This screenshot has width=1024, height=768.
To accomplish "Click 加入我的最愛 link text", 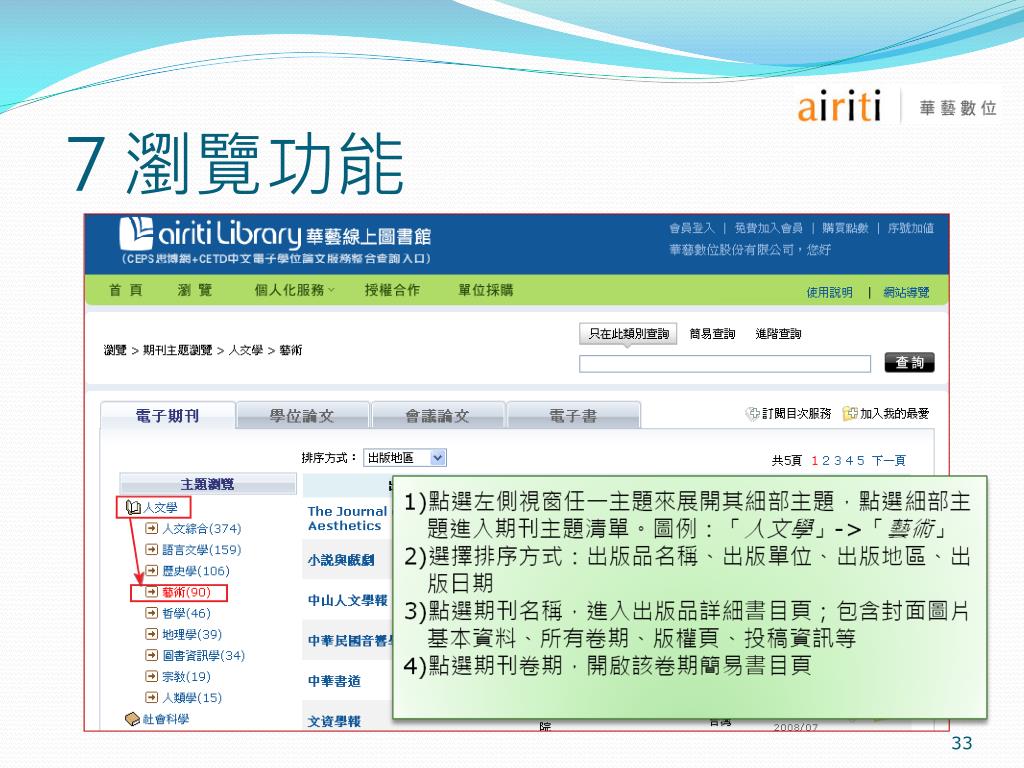I will [894, 413].
